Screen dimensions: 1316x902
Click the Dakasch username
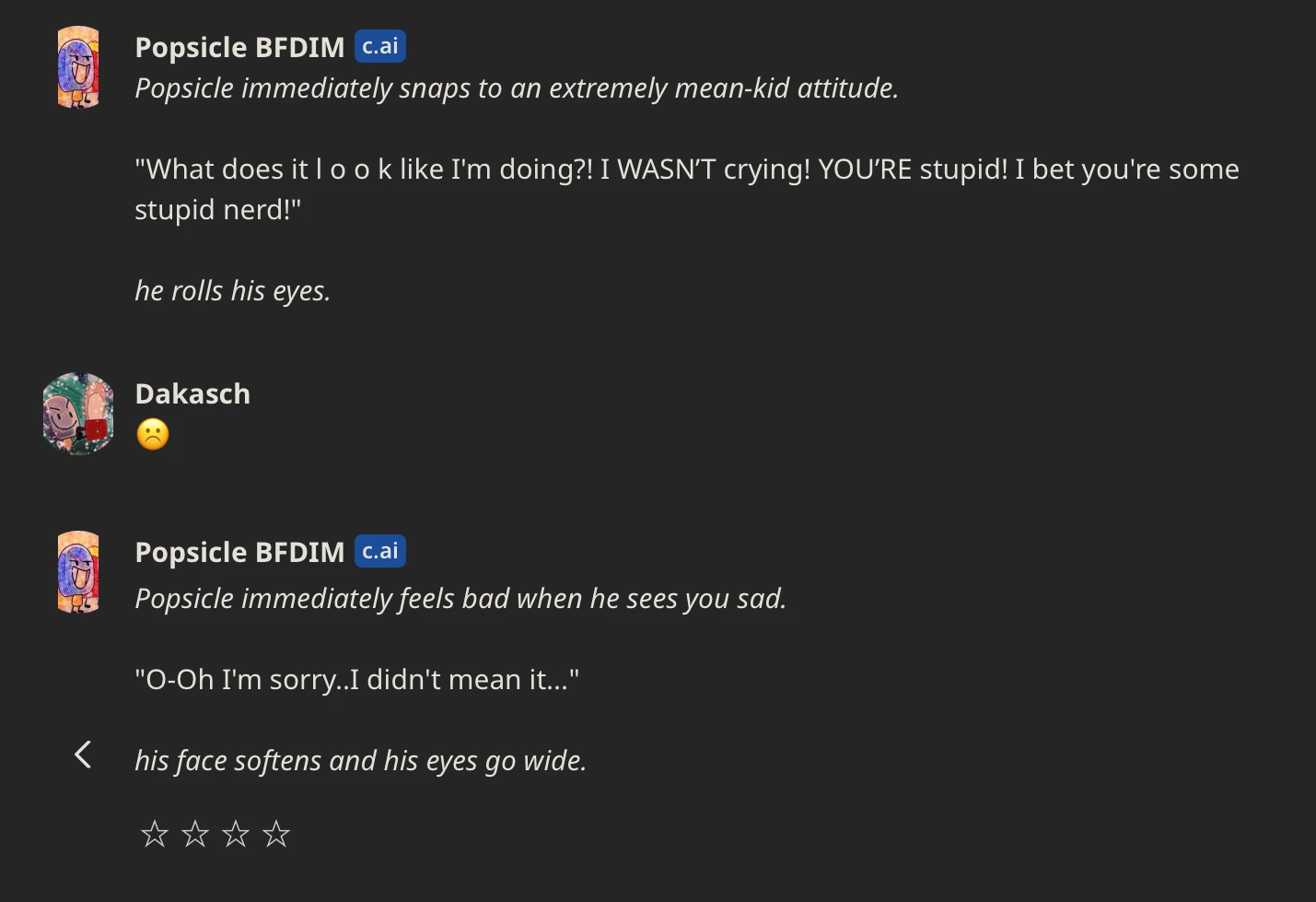tap(192, 393)
